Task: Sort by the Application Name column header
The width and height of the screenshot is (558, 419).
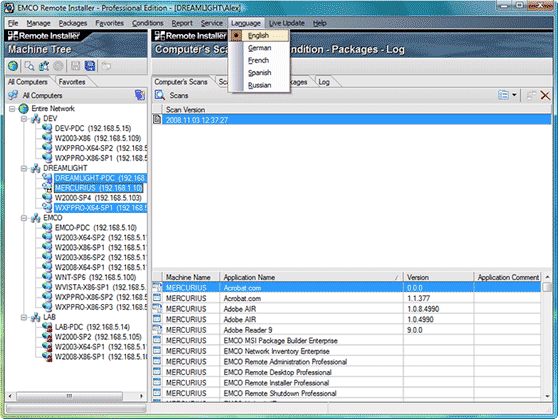Action: tap(311, 277)
